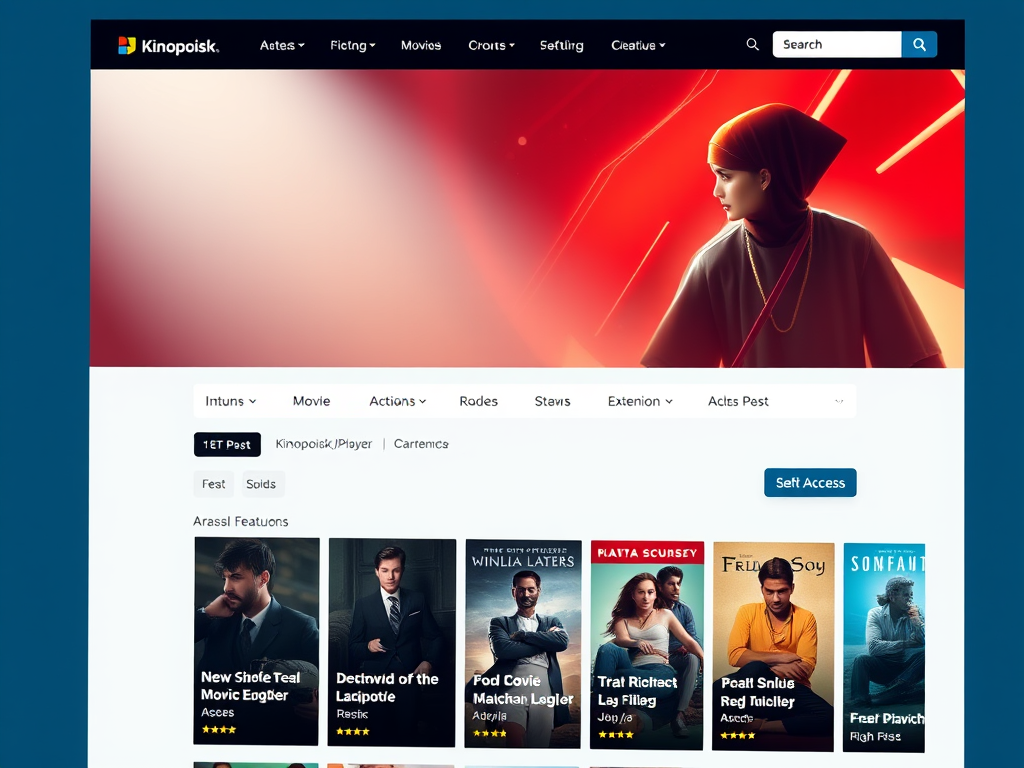
Task: Open the Cartemcs link
Action: 421,444
